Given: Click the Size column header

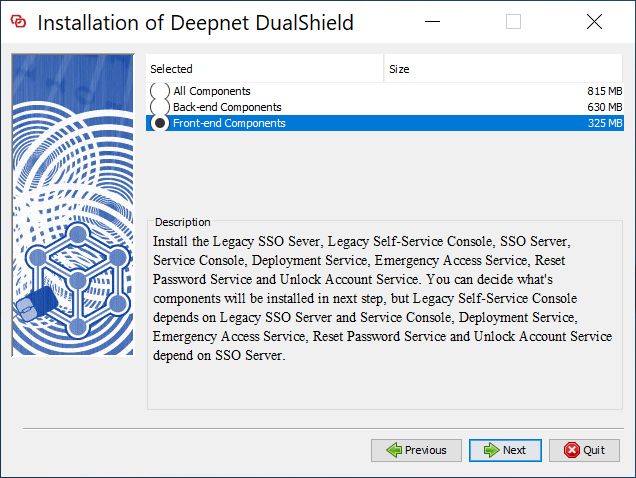Looking at the screenshot, I should coord(505,69).
